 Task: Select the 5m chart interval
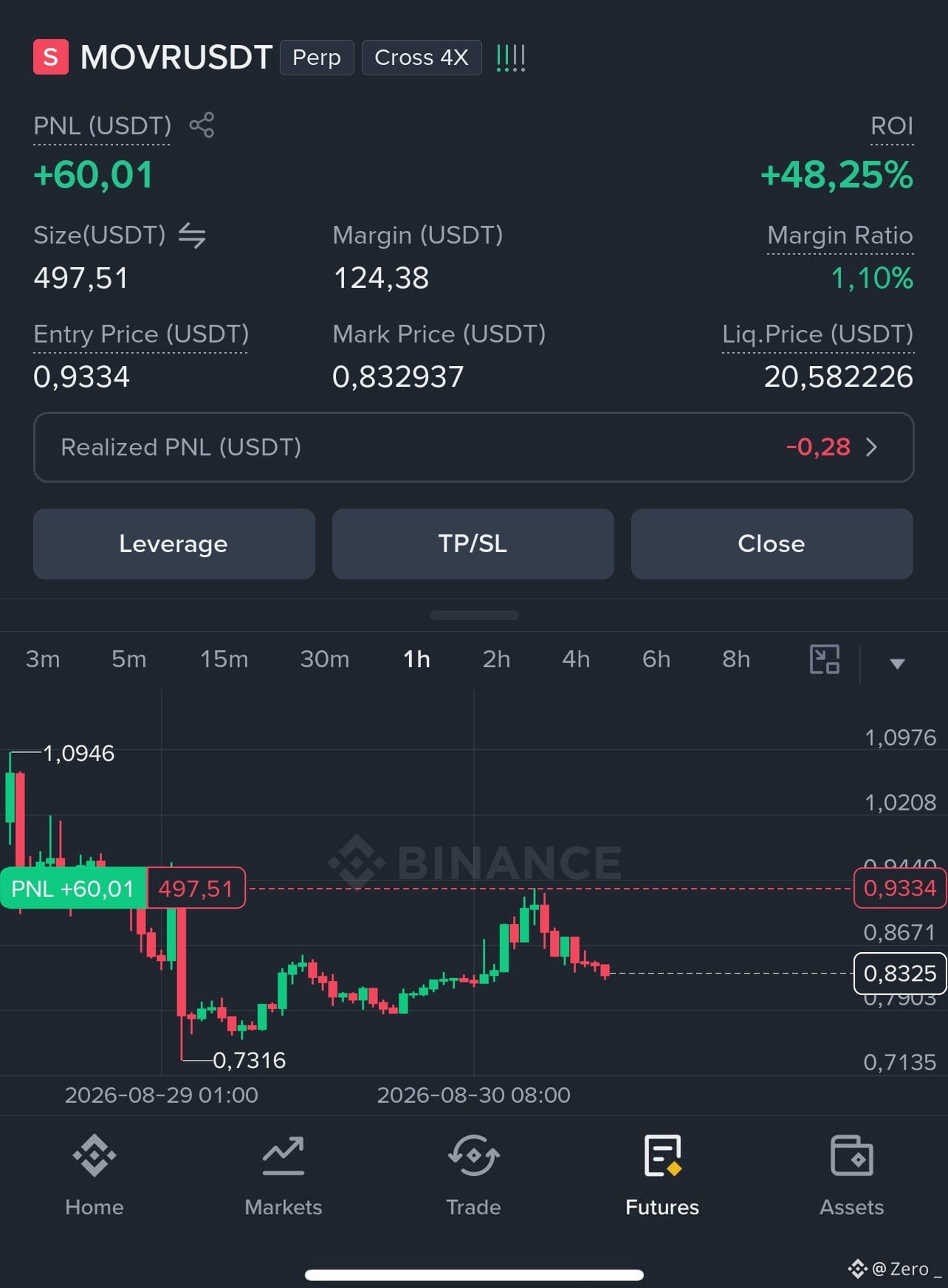click(x=129, y=658)
